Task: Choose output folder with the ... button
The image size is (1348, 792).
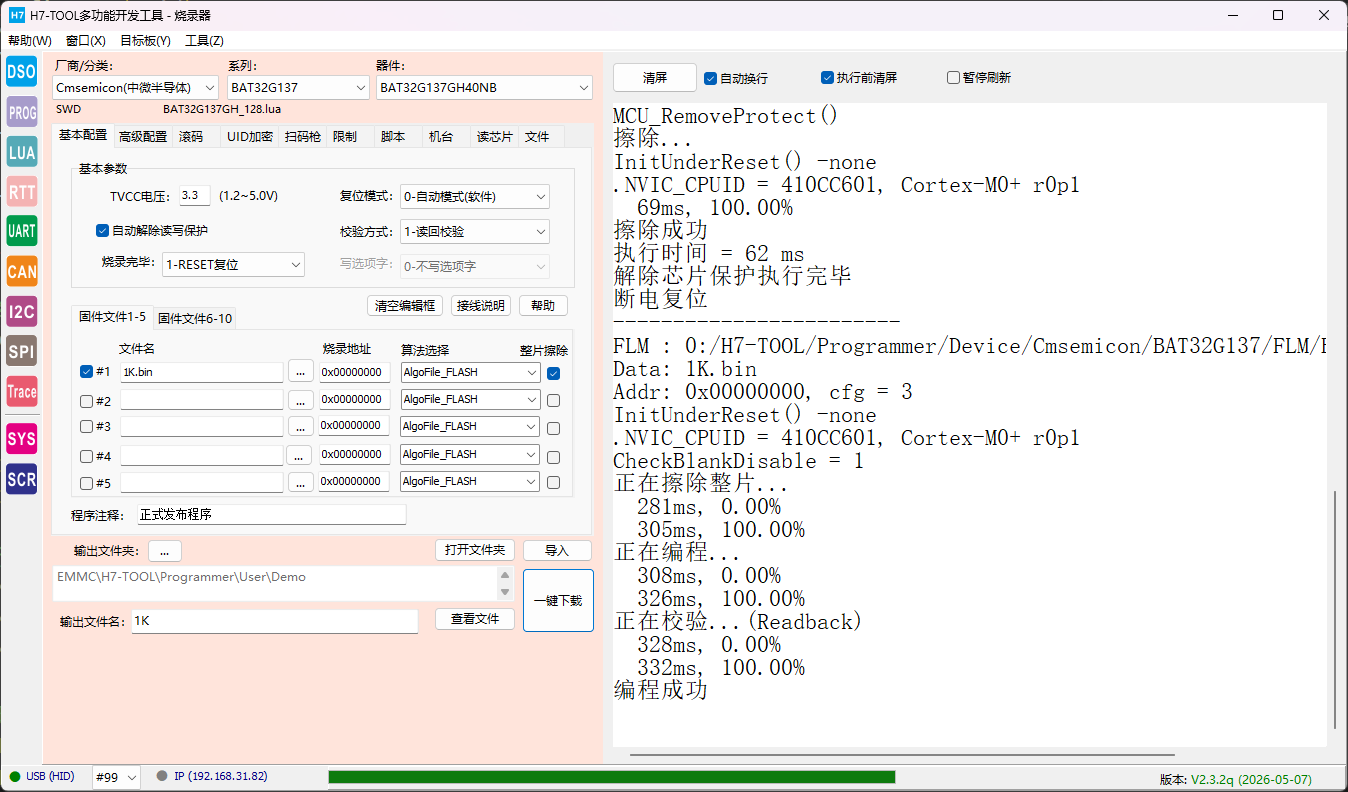Action: click(165, 551)
